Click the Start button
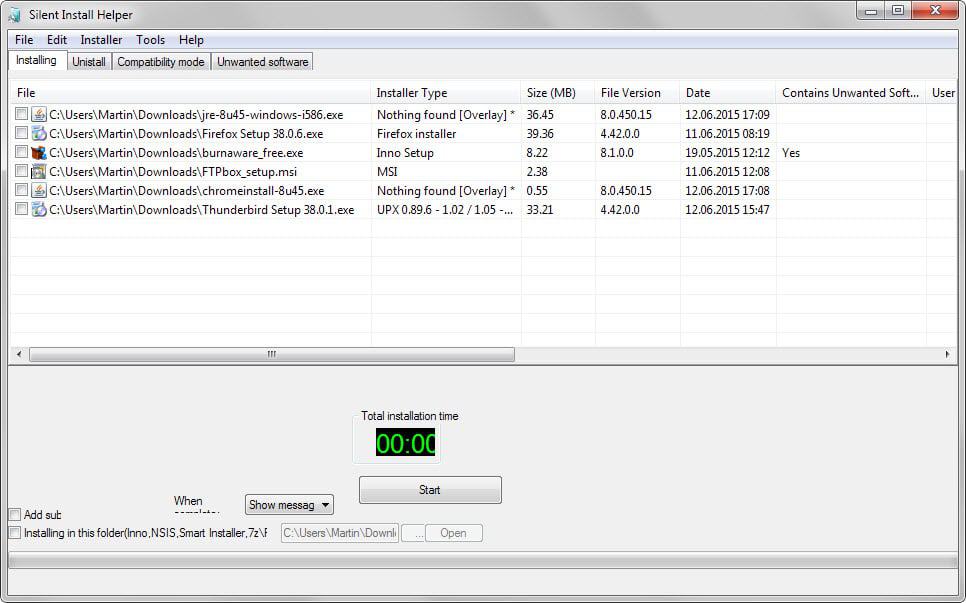This screenshot has width=966, height=603. pos(429,490)
